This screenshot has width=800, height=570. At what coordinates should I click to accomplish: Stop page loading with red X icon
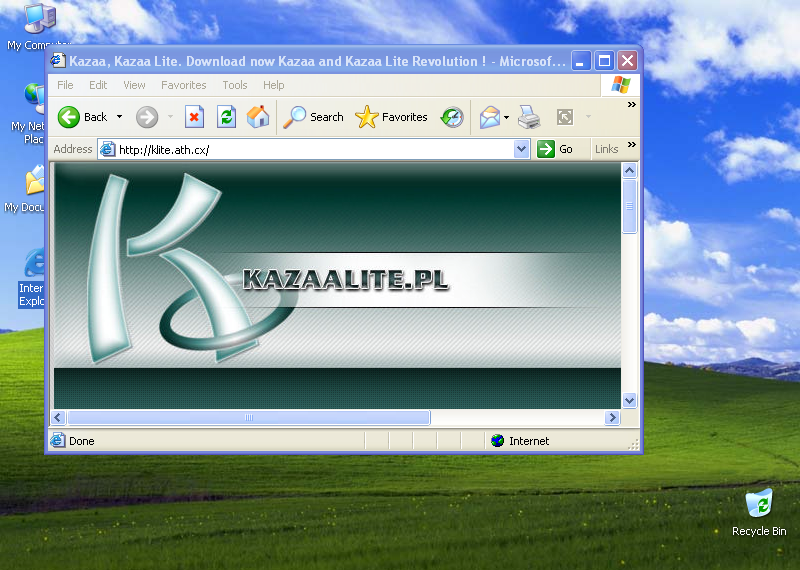point(194,117)
